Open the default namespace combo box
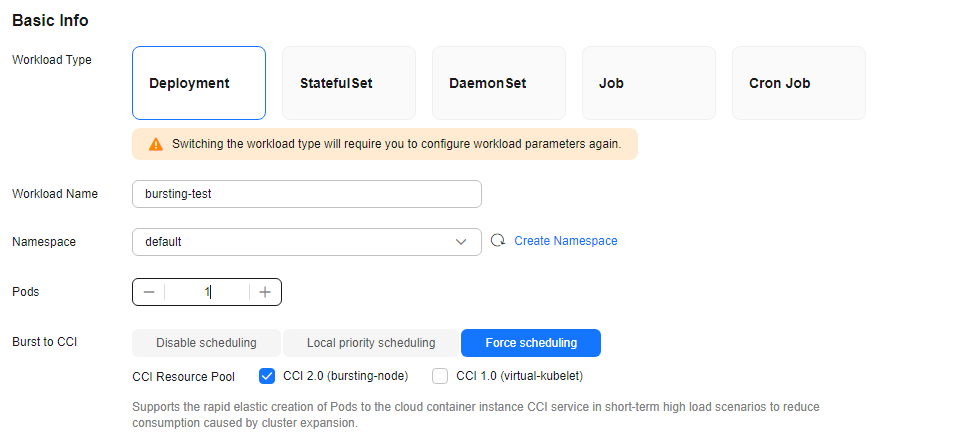 [x=307, y=242]
